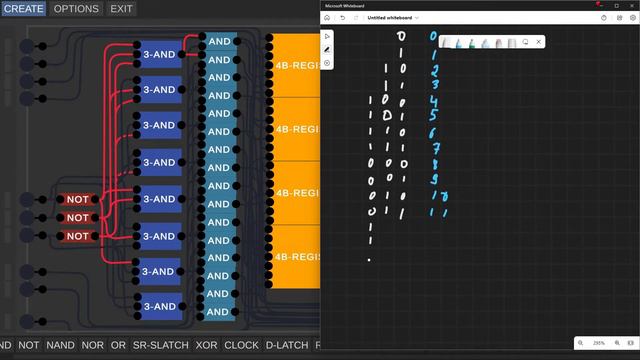
Task: Click the icon left of the settings gear
Action: (x=619, y=18)
